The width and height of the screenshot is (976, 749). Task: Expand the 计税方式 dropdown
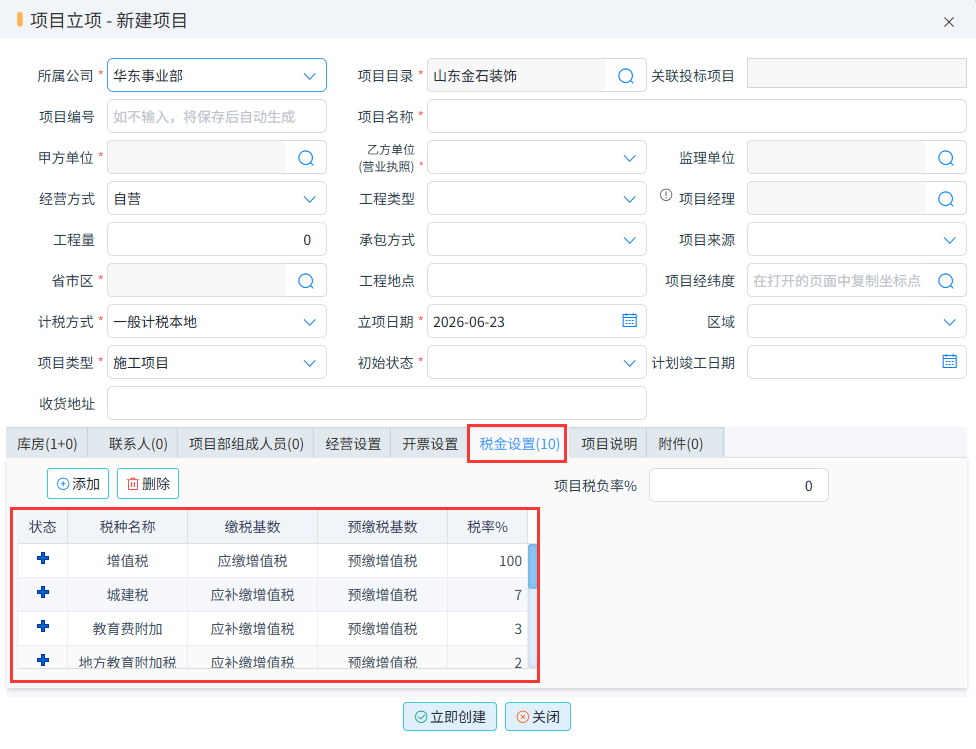(x=309, y=323)
